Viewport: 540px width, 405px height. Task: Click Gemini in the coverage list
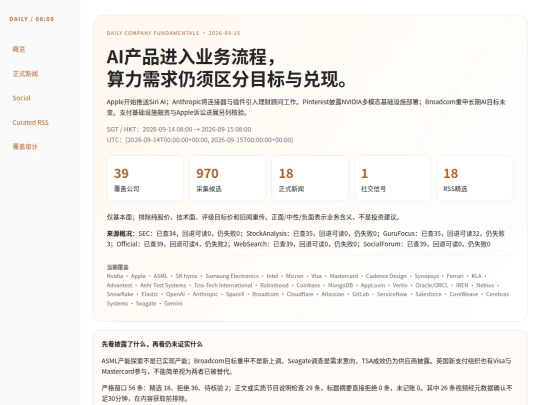(173, 303)
